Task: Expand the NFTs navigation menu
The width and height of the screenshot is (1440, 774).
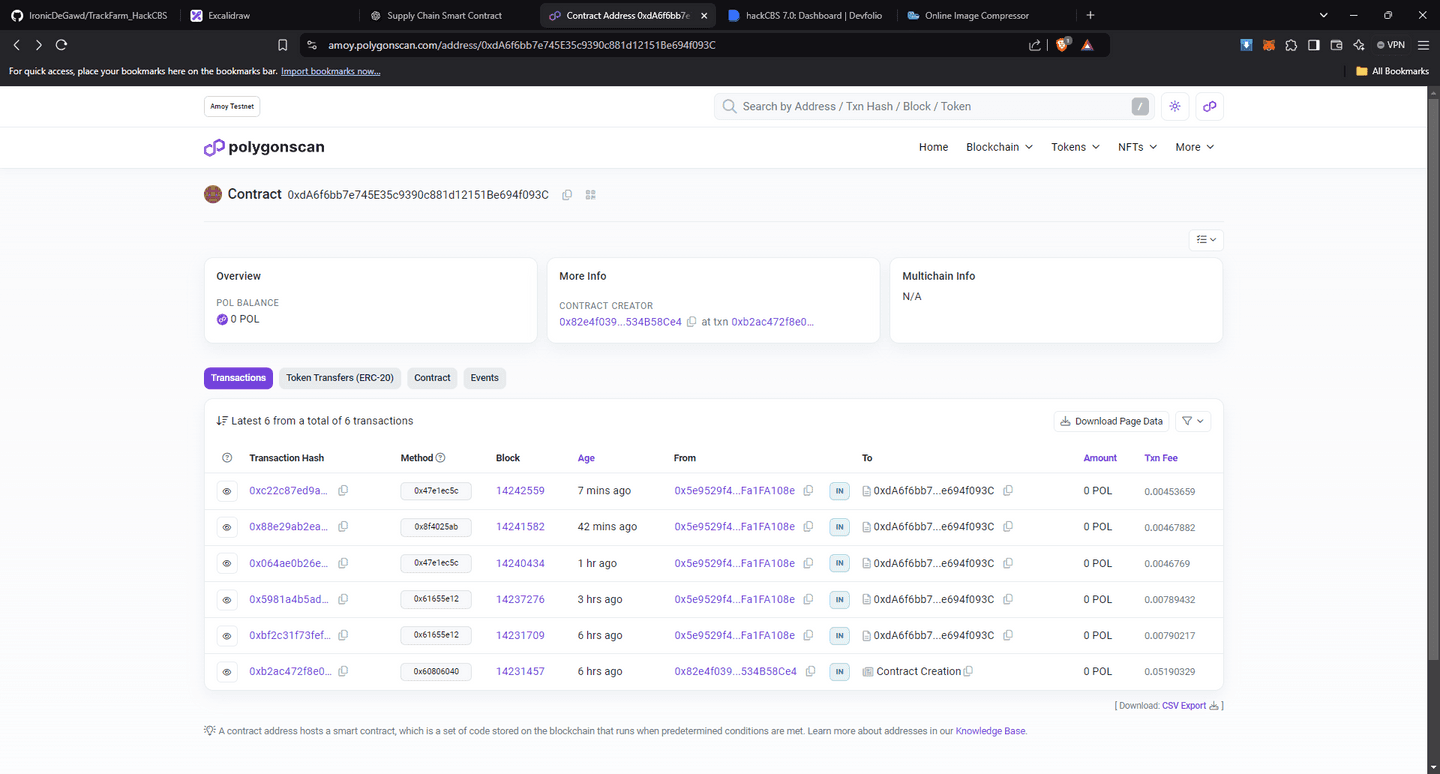Action: 1137,147
